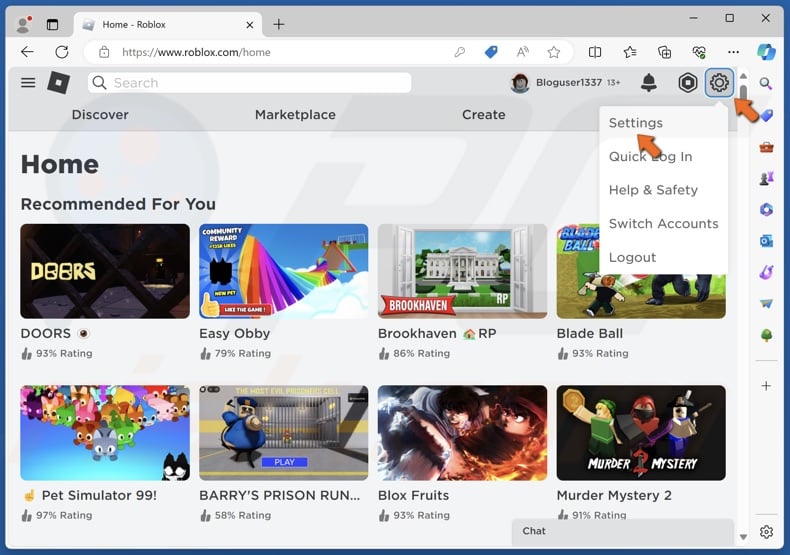The width and height of the screenshot is (790, 555).
Task: Open the Blox Fruits game thumbnail
Action: click(462, 433)
